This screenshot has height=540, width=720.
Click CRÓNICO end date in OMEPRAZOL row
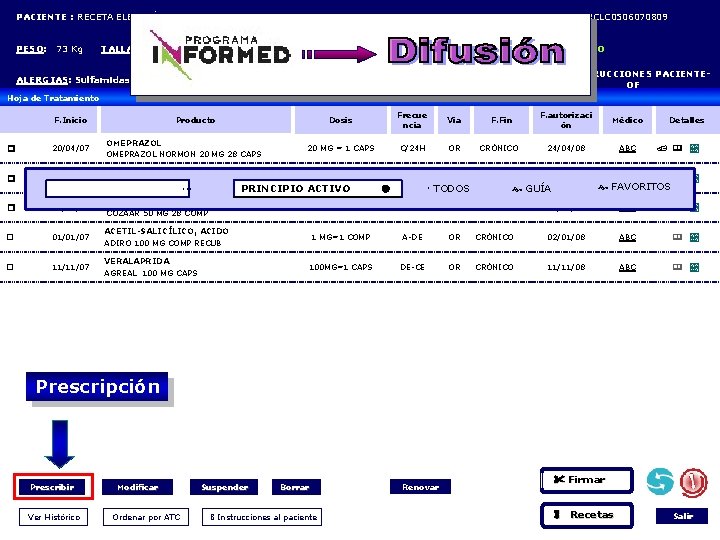coord(499,148)
